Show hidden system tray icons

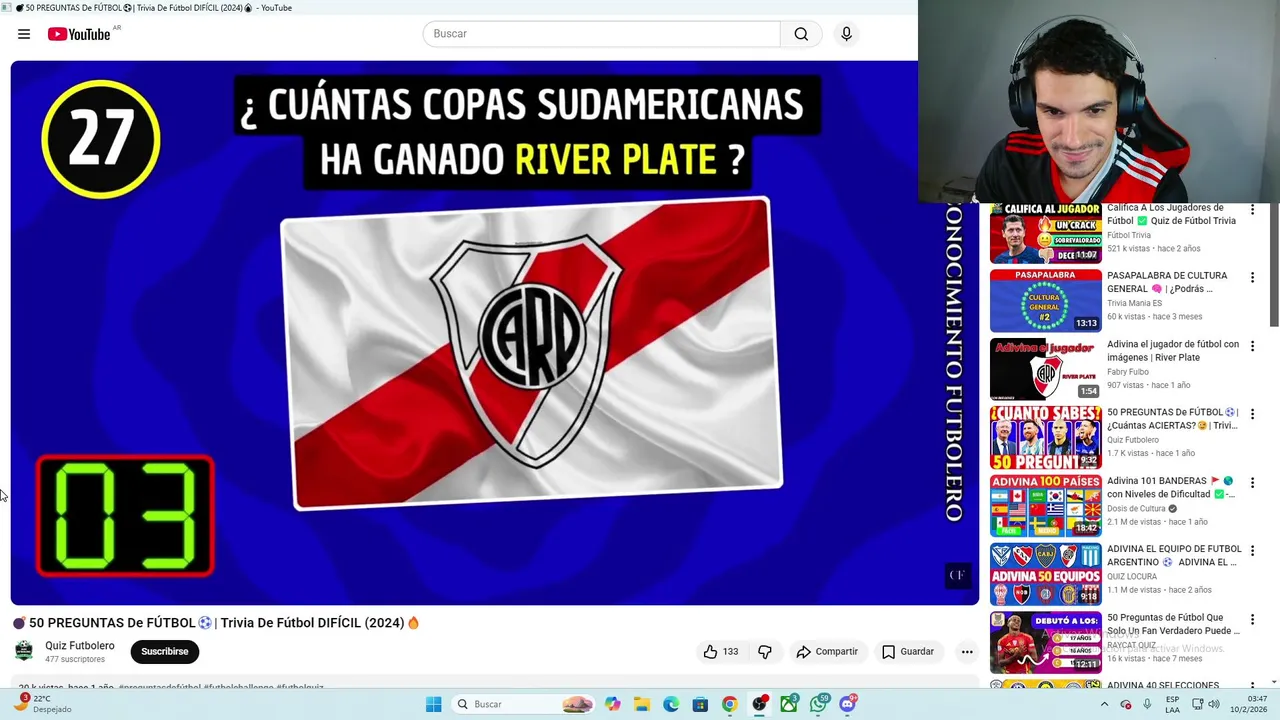1104,705
